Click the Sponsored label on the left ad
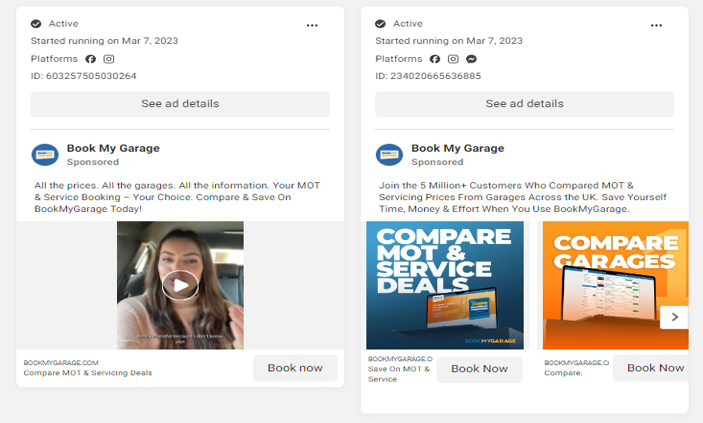Viewport: 703px width, 423px height. coord(93,162)
